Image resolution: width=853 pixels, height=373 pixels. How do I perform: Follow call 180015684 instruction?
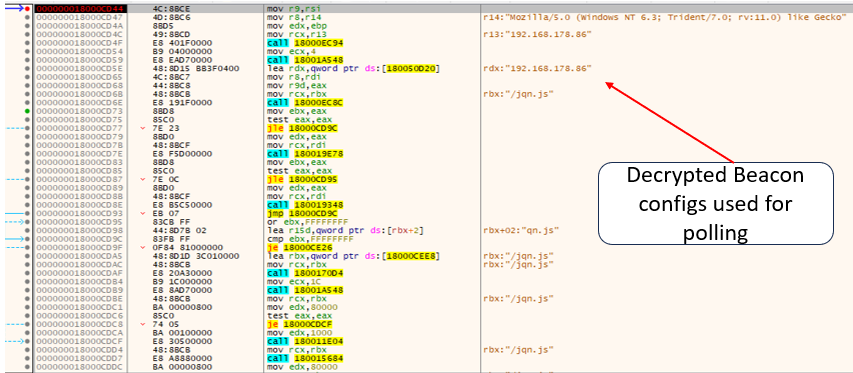pos(305,358)
